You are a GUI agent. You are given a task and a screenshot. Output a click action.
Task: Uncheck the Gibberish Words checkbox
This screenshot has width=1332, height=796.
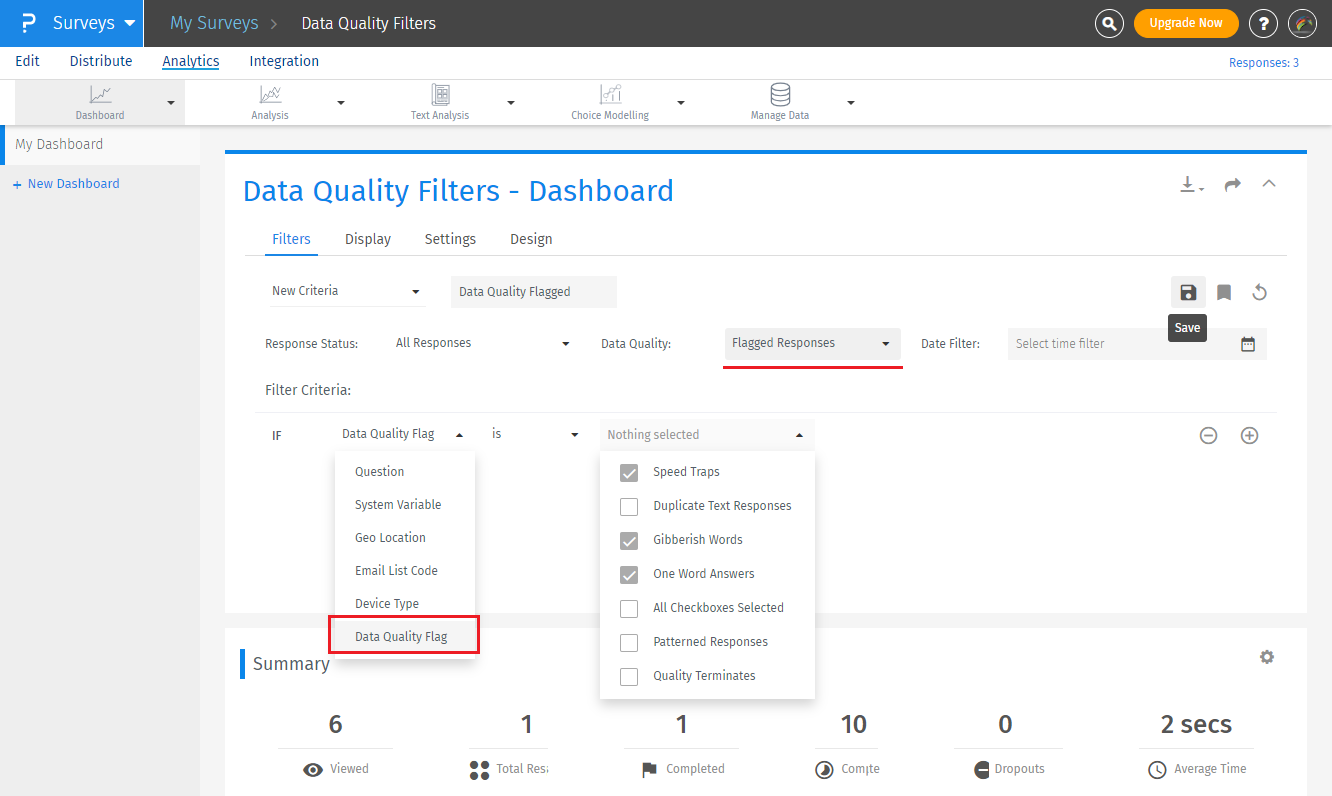pos(629,540)
